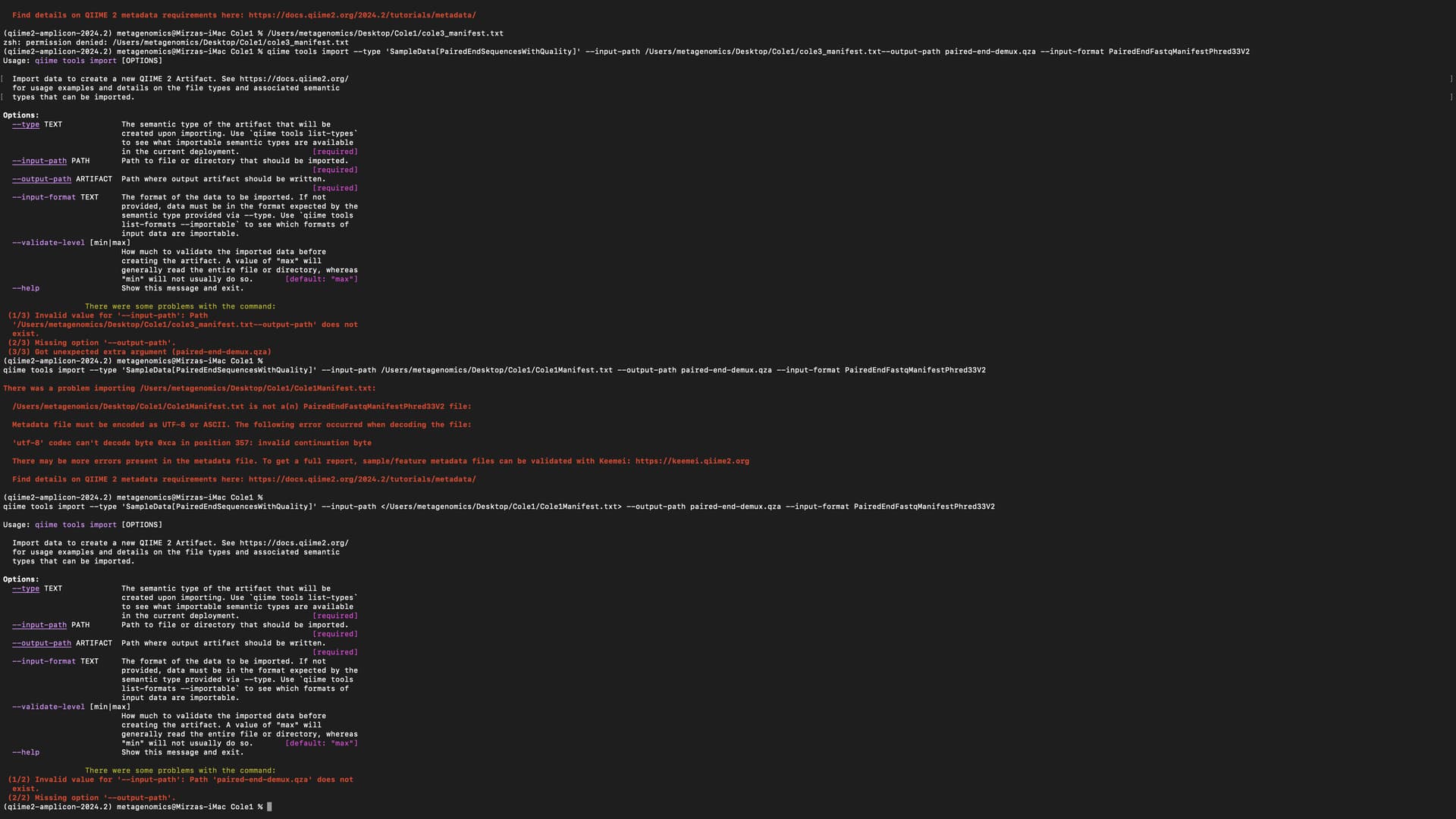Click the '(3/3) Got unexpected extra argument' error line
The image size is (1456, 819).
click(140, 352)
